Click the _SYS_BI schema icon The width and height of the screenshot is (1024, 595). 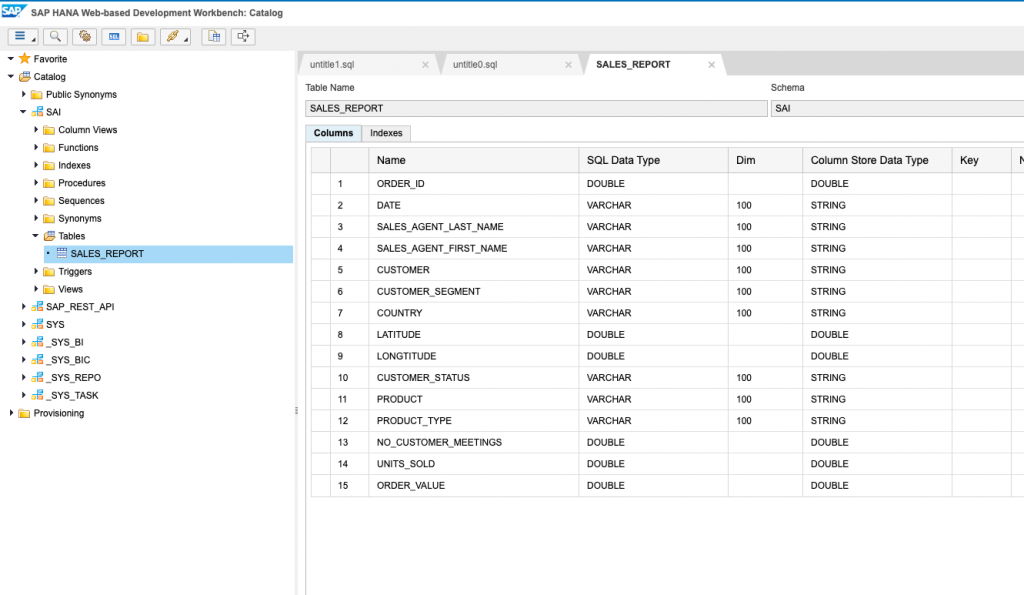click(37, 342)
